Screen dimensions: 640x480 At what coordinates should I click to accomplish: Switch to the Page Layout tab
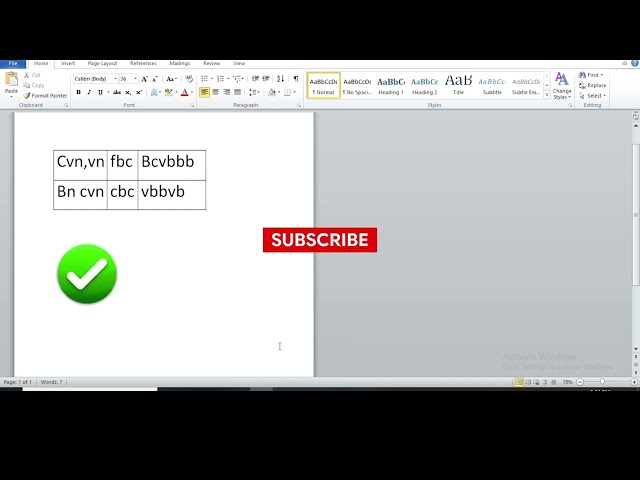[102, 64]
